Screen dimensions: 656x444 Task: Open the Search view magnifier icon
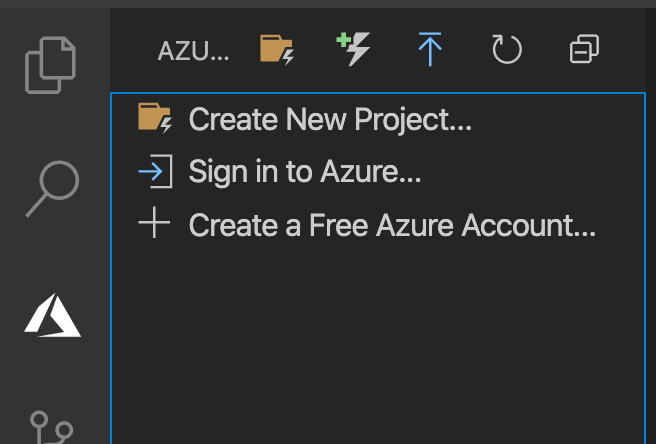(52, 187)
